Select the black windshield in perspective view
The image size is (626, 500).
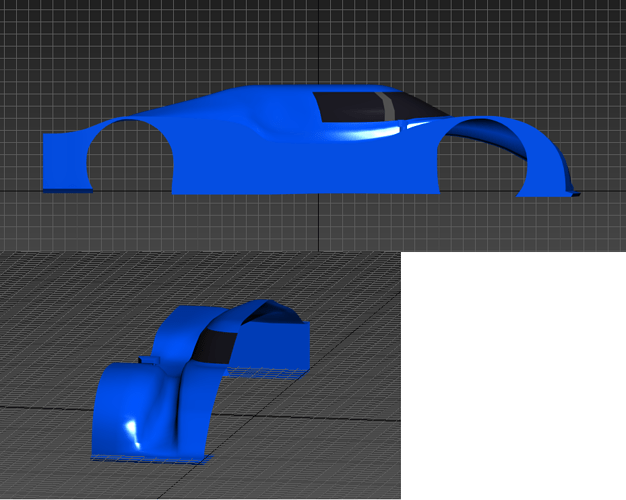click(212, 346)
